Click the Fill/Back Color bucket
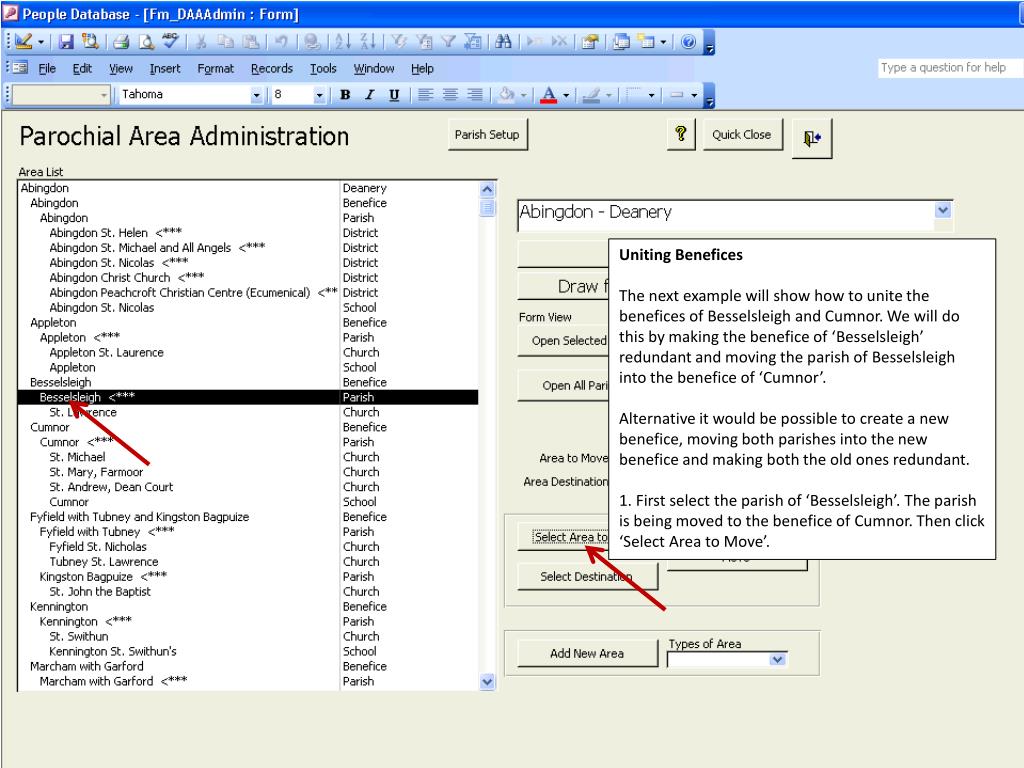 point(506,95)
